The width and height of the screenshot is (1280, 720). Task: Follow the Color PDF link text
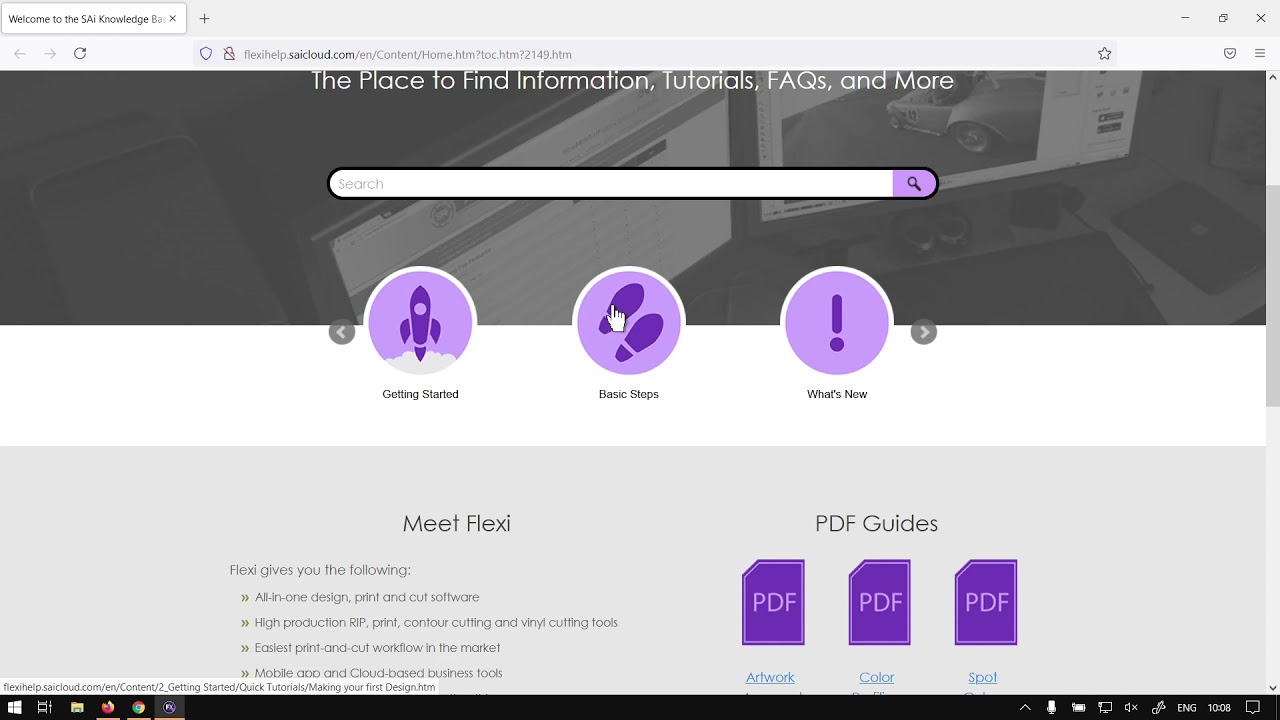[877, 677]
